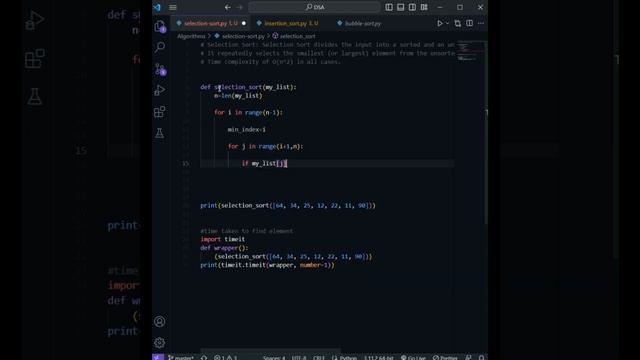
Task: Click the 'for j in range(i+1,n):' line
Action: pos(265,146)
